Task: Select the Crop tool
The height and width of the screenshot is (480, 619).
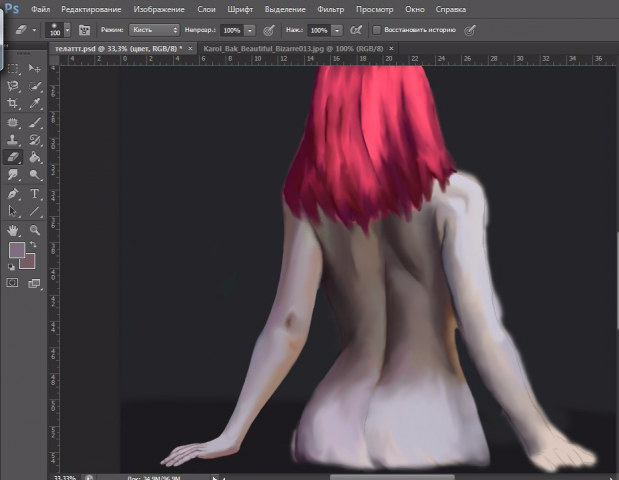Action: 13,103
